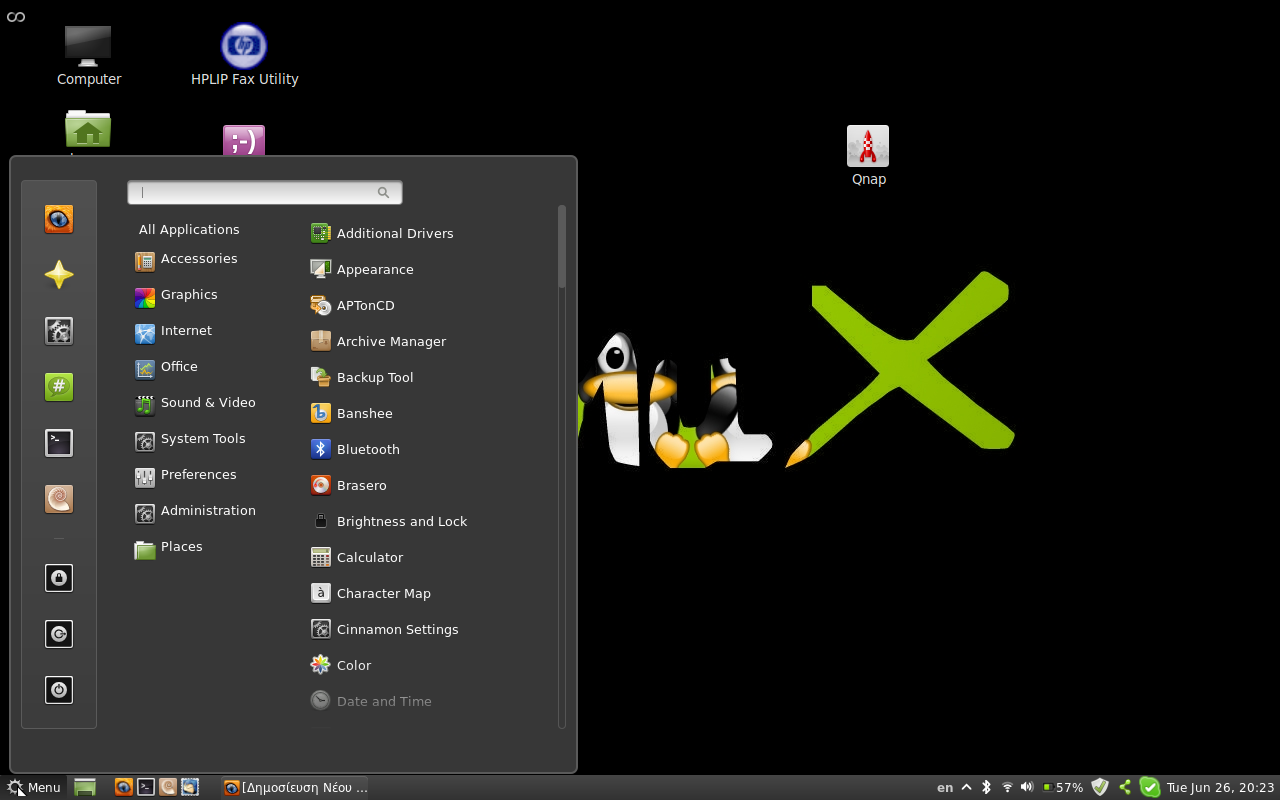Open the Qnap desktop launcher
The width and height of the screenshot is (1280, 800).
[868, 156]
